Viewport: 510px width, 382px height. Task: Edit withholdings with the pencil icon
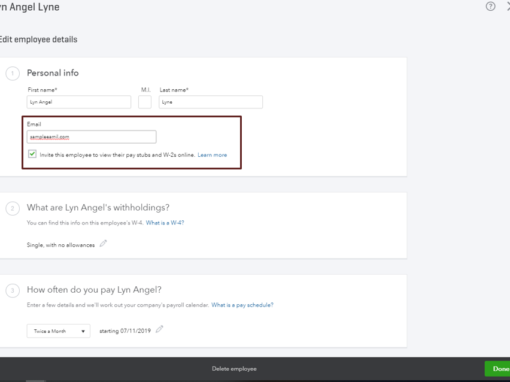point(103,244)
